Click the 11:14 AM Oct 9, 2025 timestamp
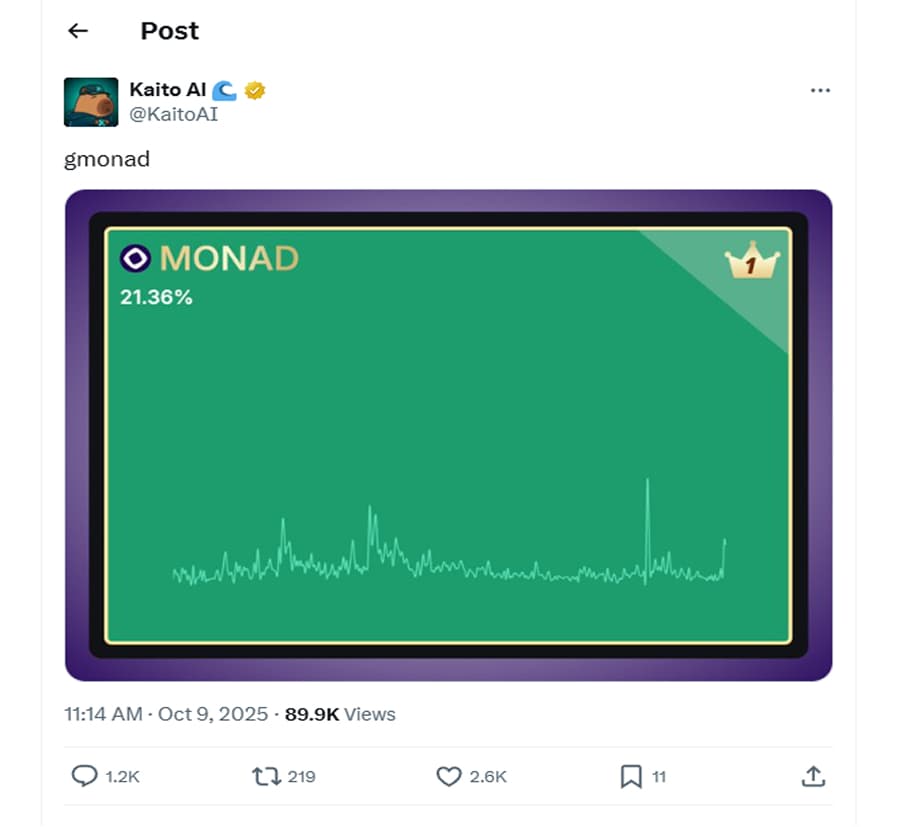Image resolution: width=897 pixels, height=827 pixels. (x=166, y=714)
